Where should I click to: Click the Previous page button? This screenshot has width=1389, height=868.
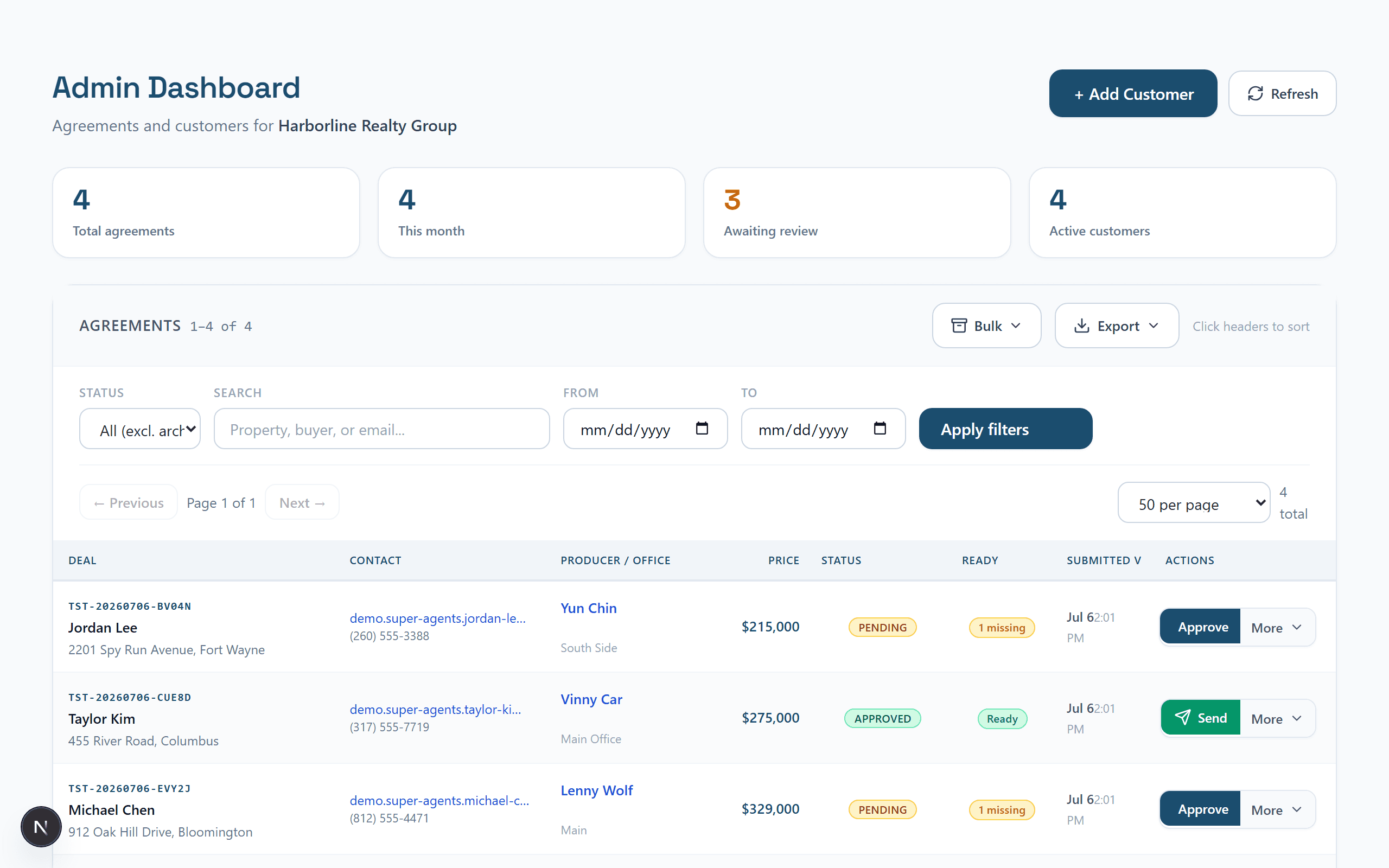point(129,502)
